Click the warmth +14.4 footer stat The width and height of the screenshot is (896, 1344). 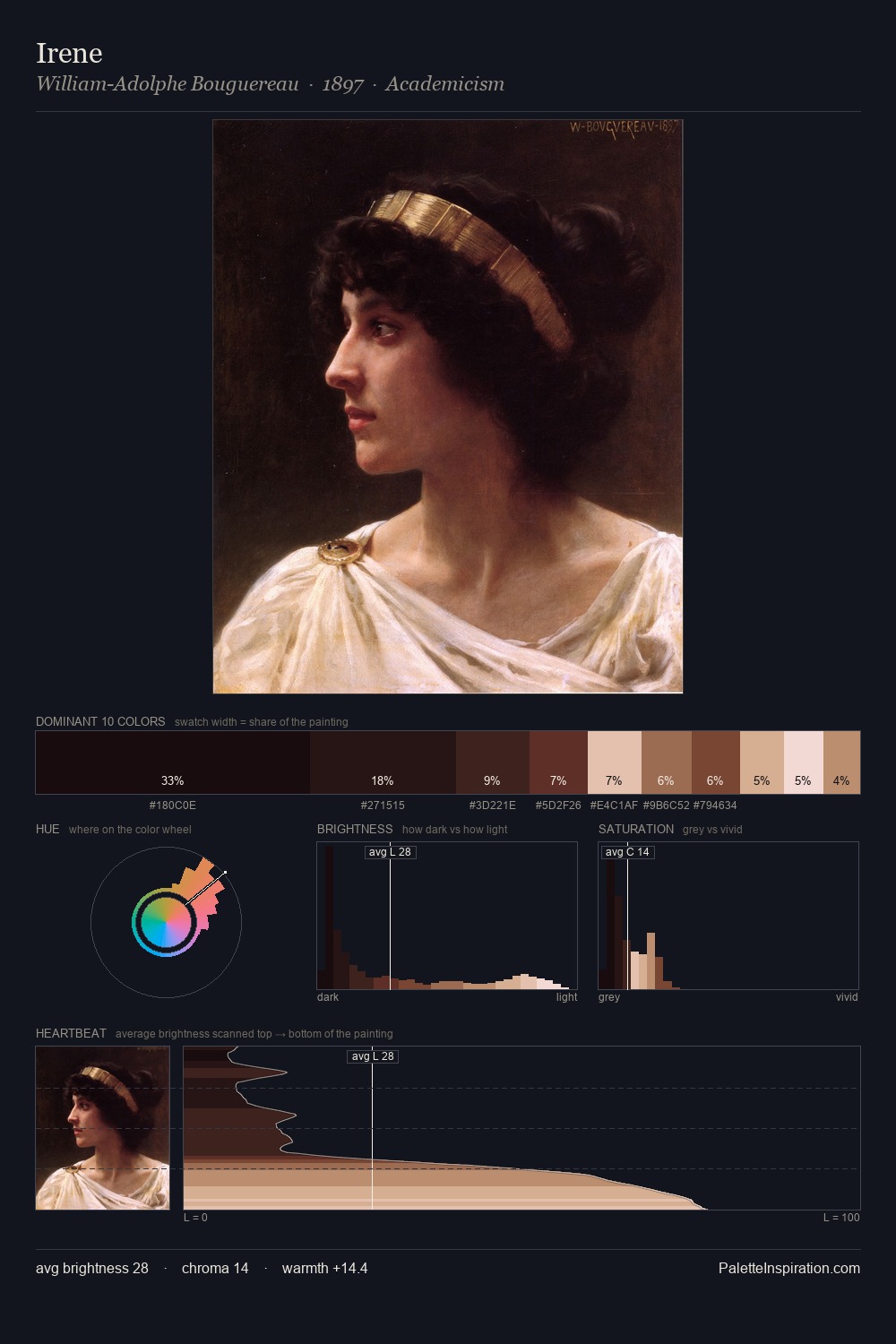pyautogui.click(x=325, y=1268)
